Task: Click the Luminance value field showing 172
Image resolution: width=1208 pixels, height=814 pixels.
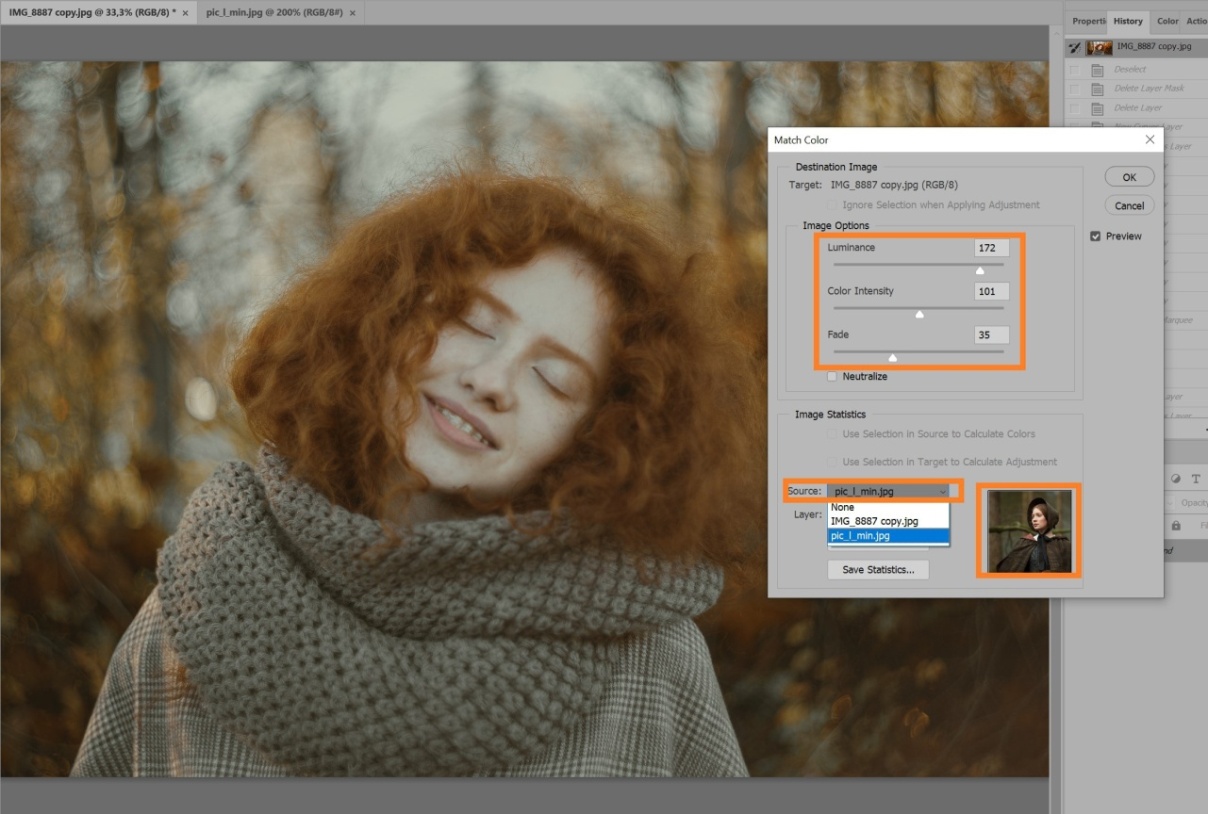Action: click(991, 248)
